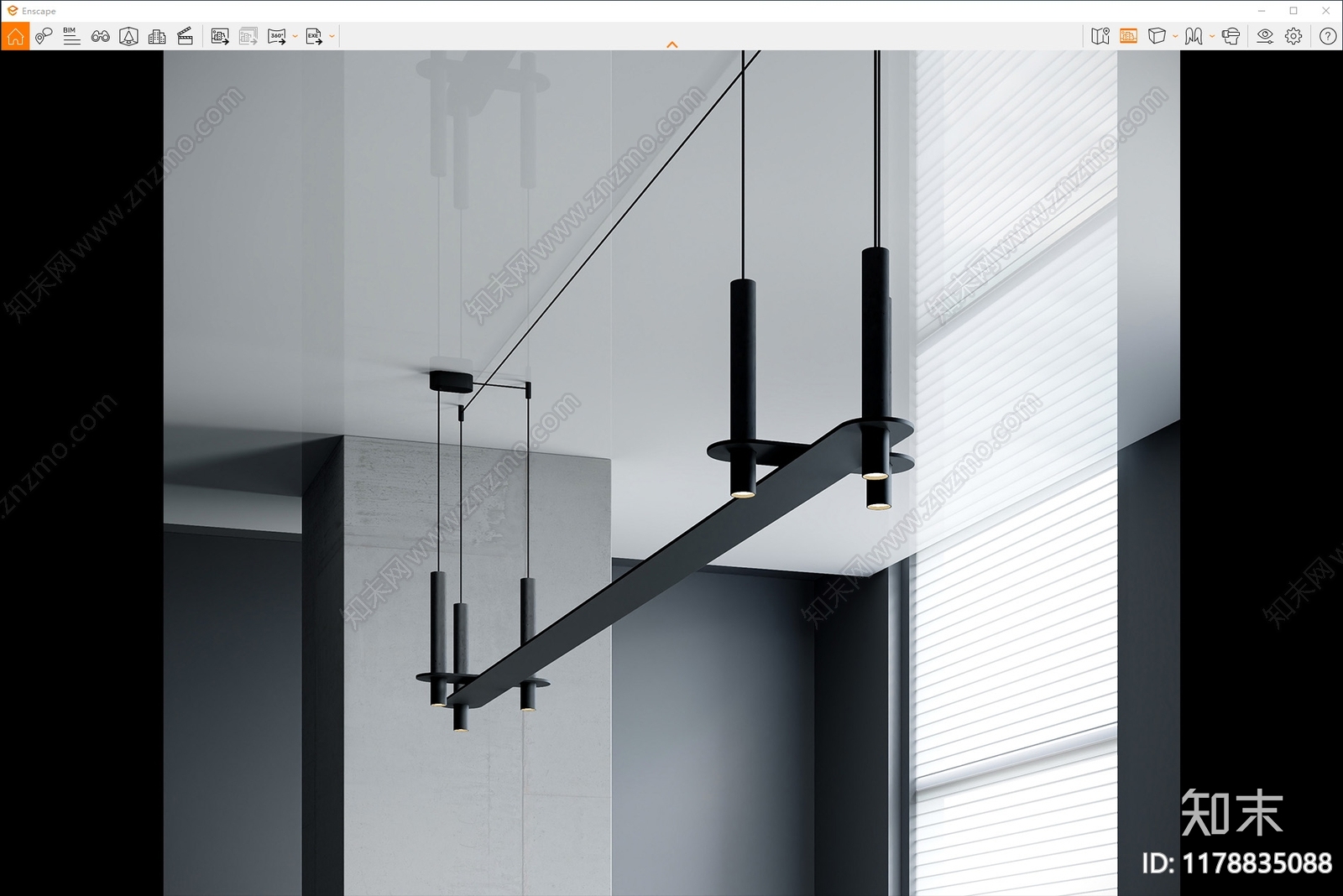Image resolution: width=1343 pixels, height=896 pixels.
Task: Click the projection mode cube icon
Action: point(1157,36)
